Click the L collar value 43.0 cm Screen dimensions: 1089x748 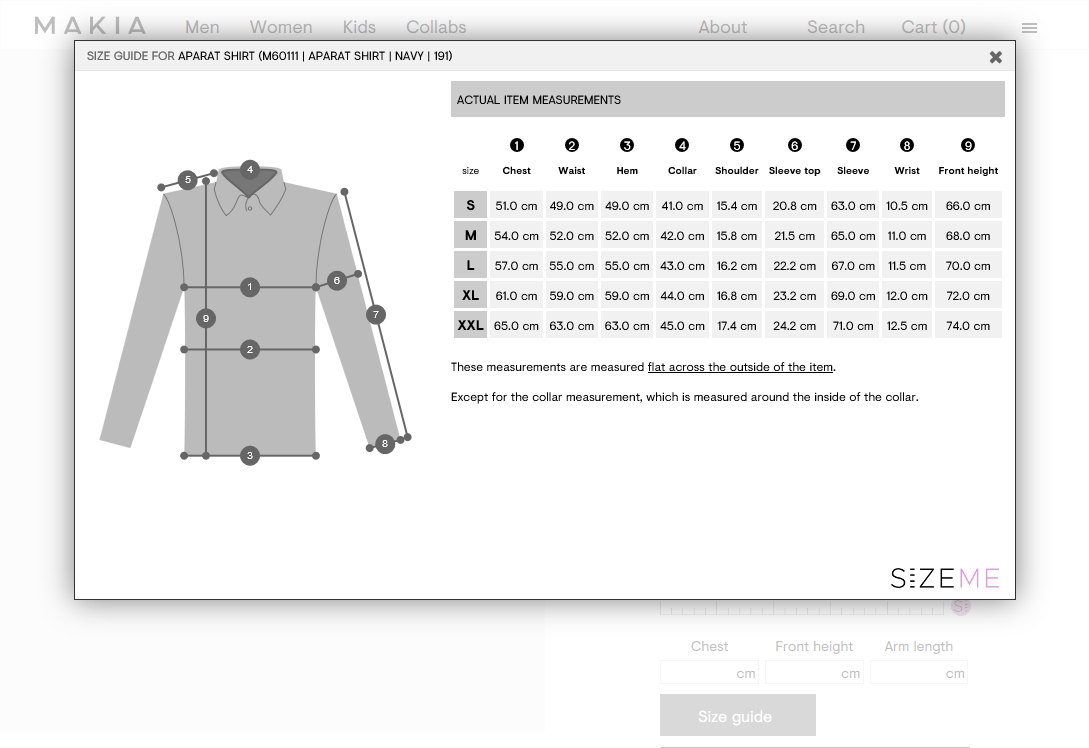[x=682, y=265]
